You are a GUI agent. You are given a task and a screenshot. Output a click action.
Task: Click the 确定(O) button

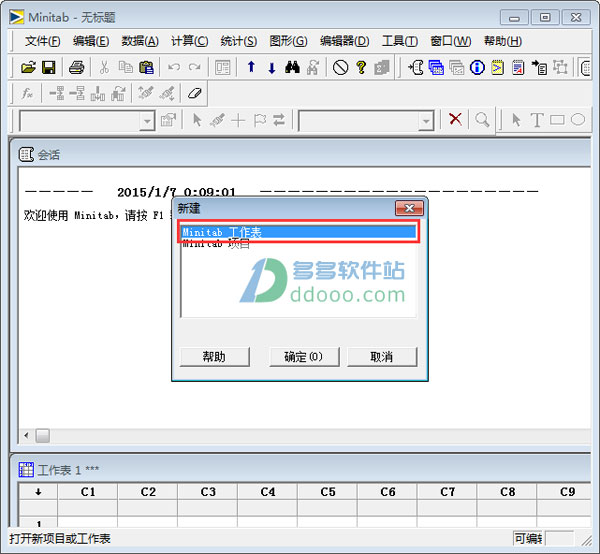[x=304, y=357]
